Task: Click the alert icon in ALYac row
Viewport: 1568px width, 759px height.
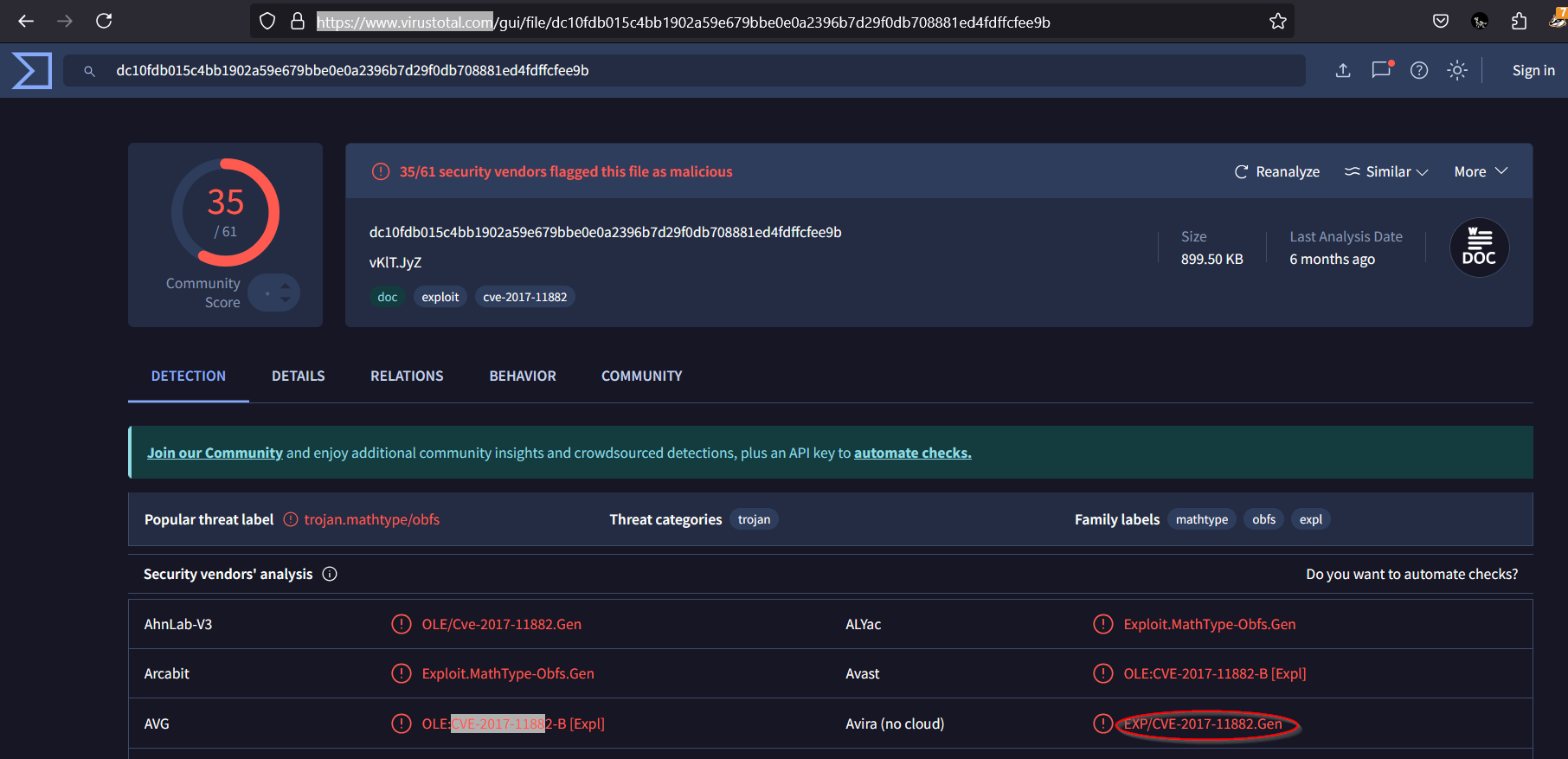Action: pyautogui.click(x=1102, y=624)
